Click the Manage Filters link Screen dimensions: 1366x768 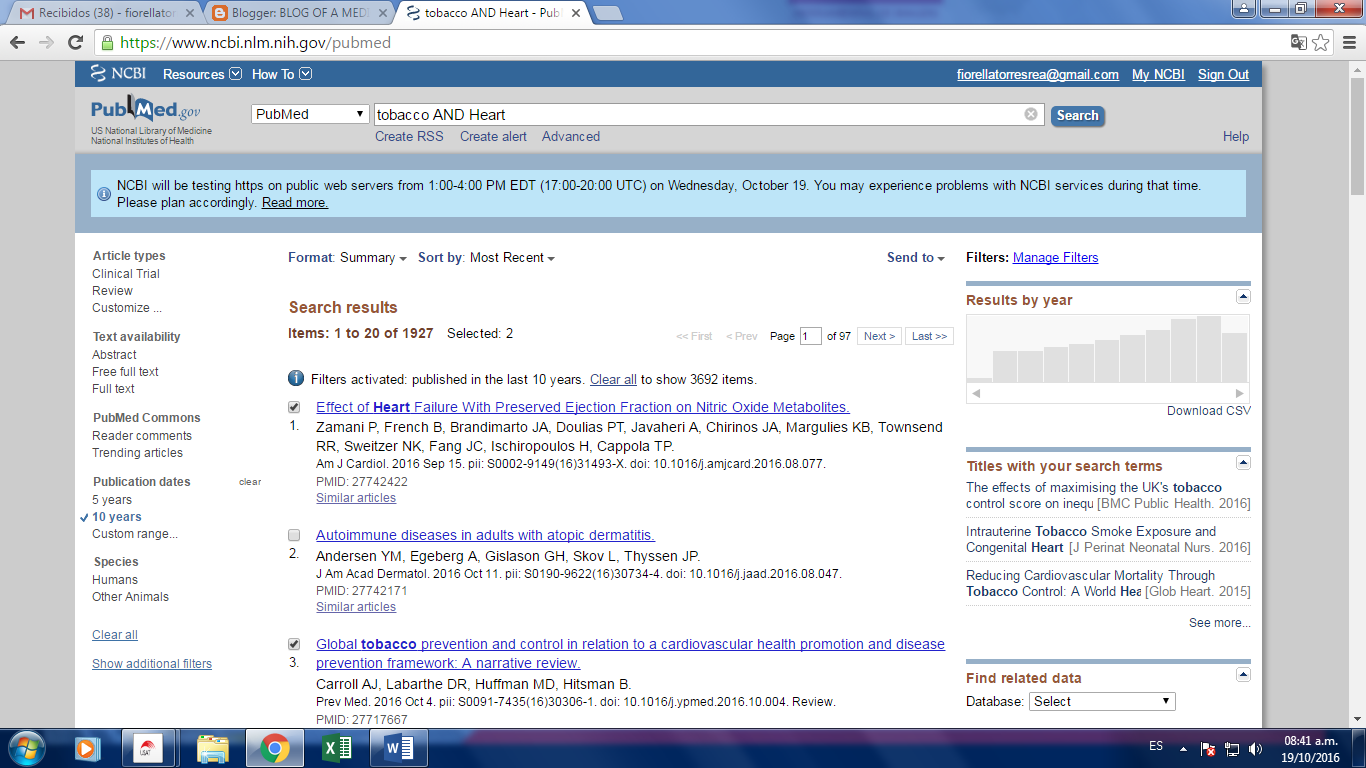click(x=1055, y=258)
